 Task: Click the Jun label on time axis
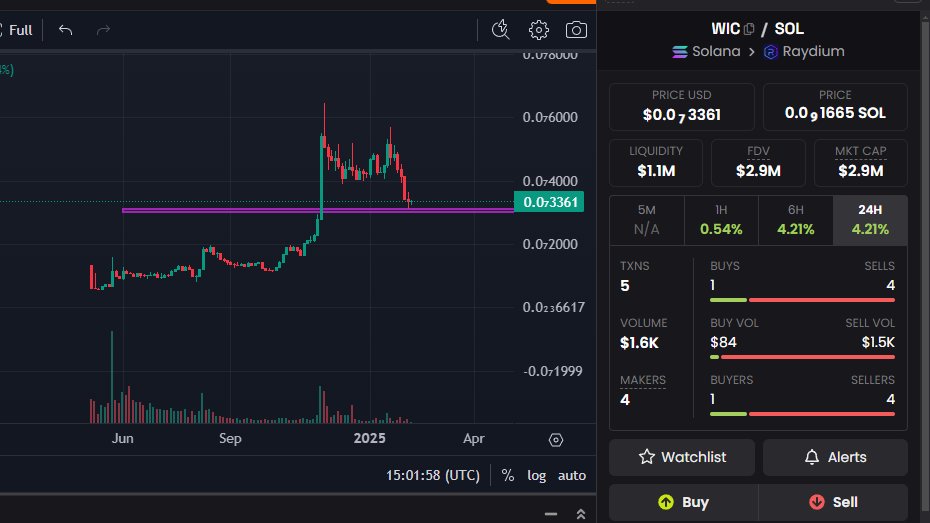tap(122, 438)
